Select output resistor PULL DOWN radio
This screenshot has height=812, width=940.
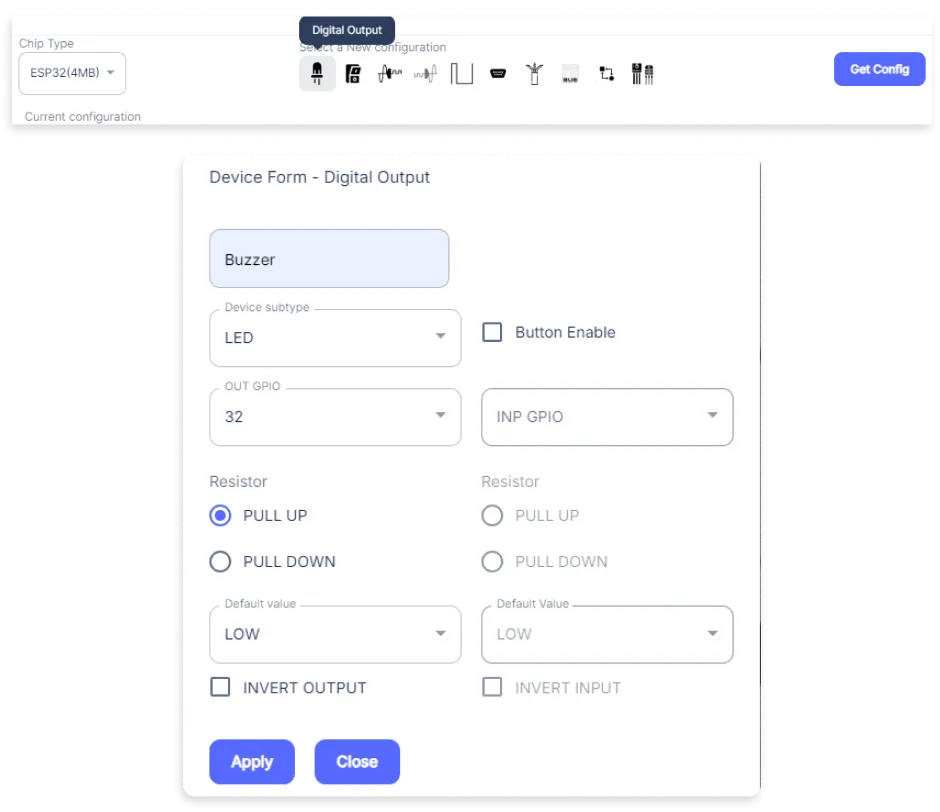click(220, 561)
